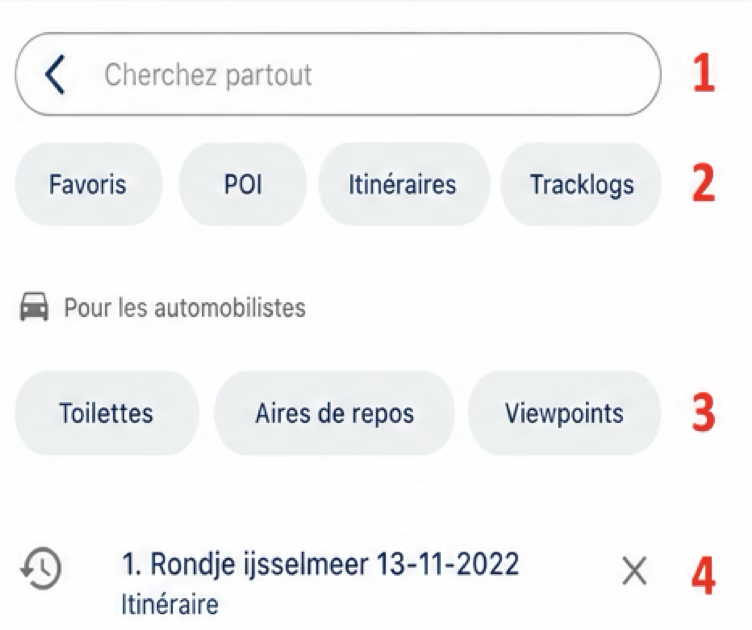Click the Pour les automobilistes heading text
The height and width of the screenshot is (630, 752).
[x=185, y=308]
